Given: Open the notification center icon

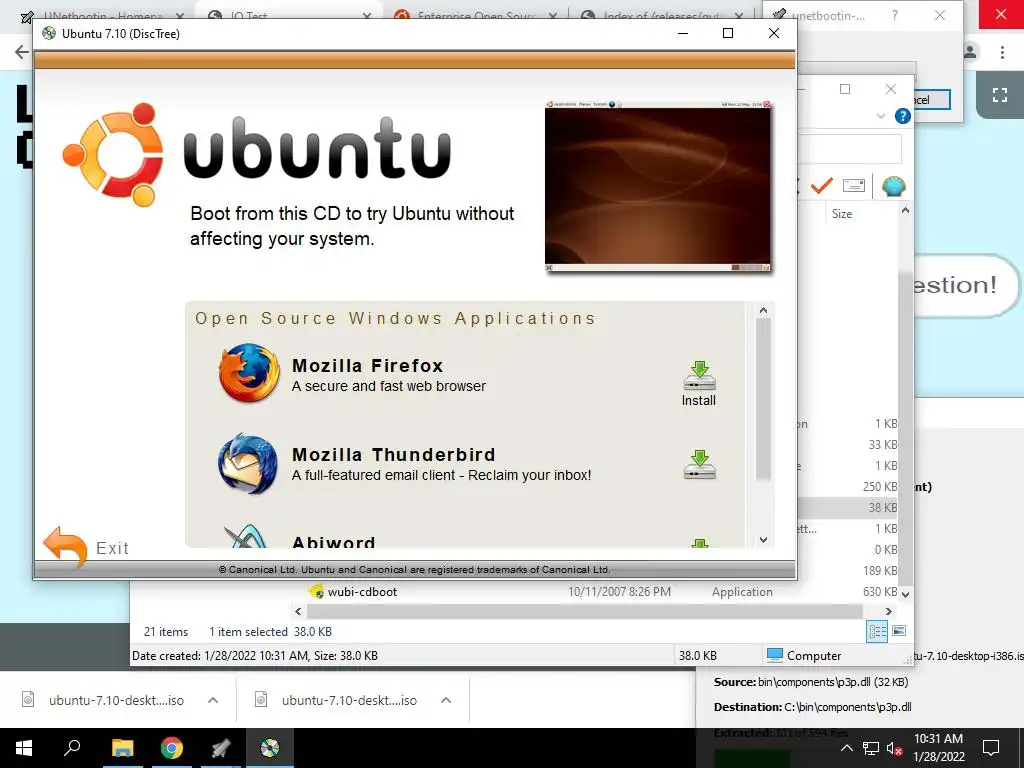Looking at the screenshot, I should pos(991,748).
